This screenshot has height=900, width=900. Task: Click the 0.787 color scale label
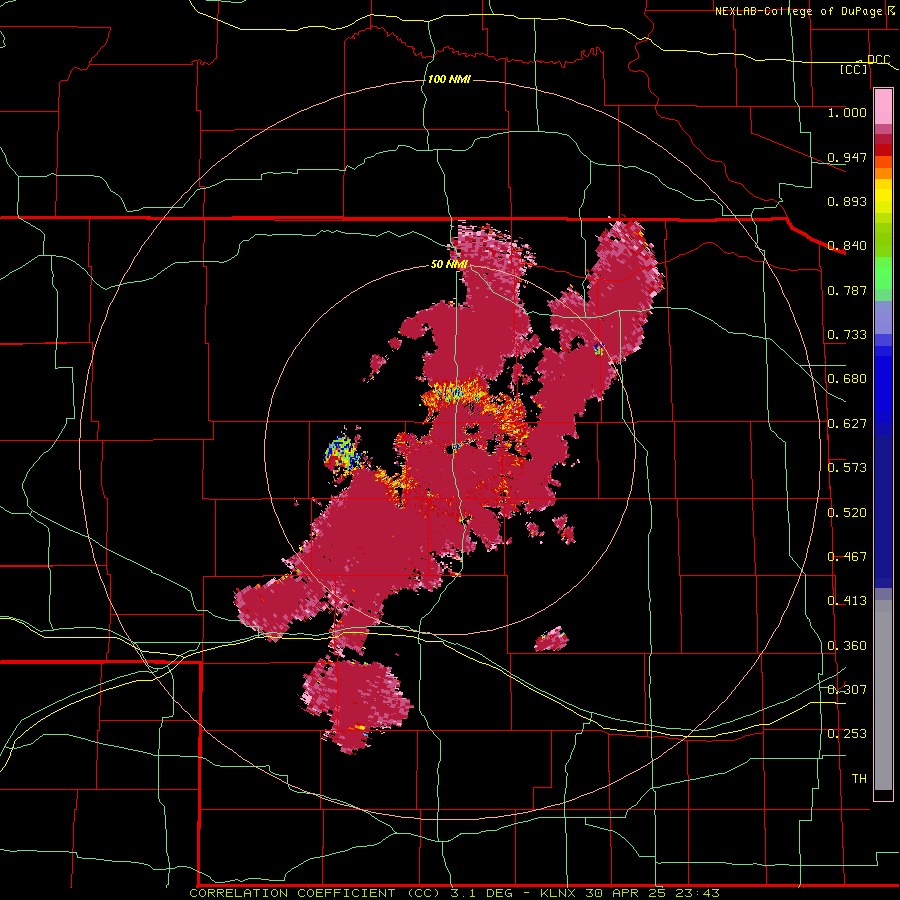tap(847, 290)
